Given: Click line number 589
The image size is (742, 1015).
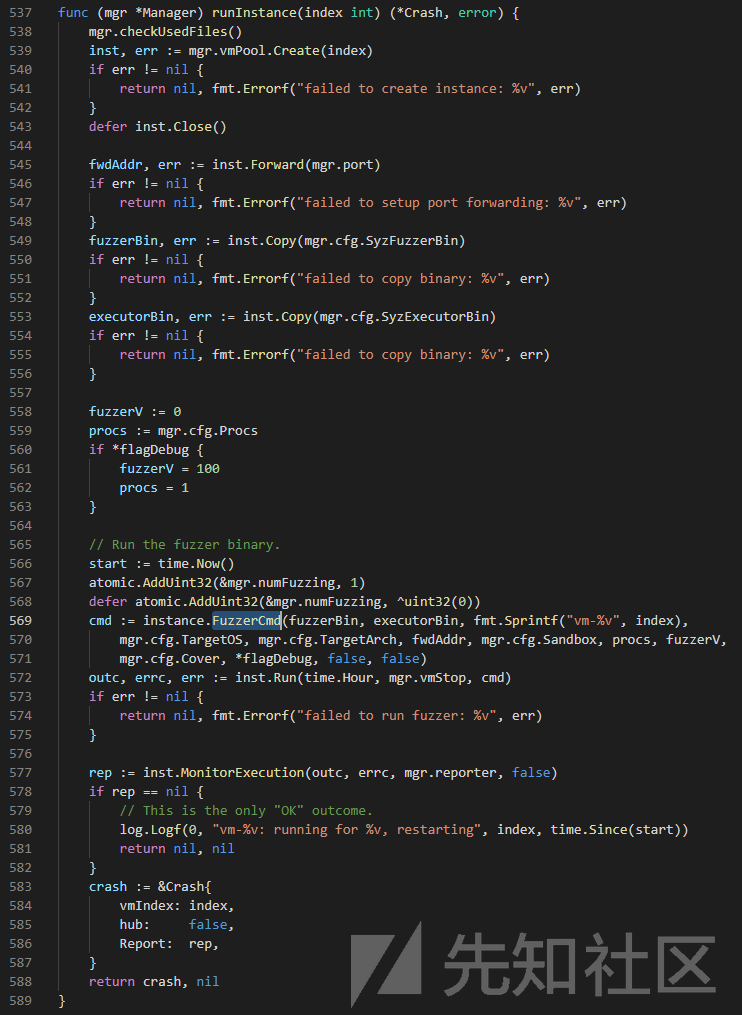Looking at the screenshot, I should (x=21, y=1000).
